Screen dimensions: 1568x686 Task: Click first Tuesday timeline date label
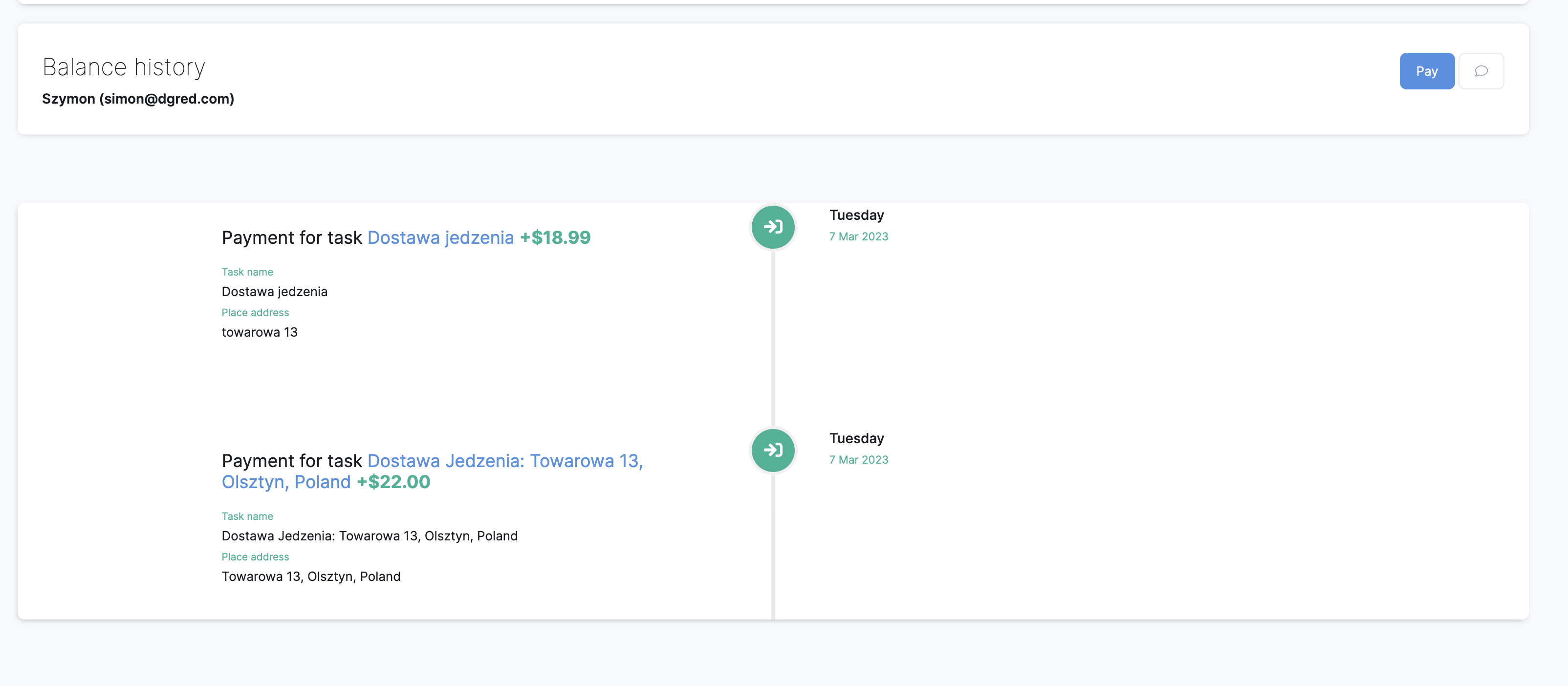(x=856, y=215)
